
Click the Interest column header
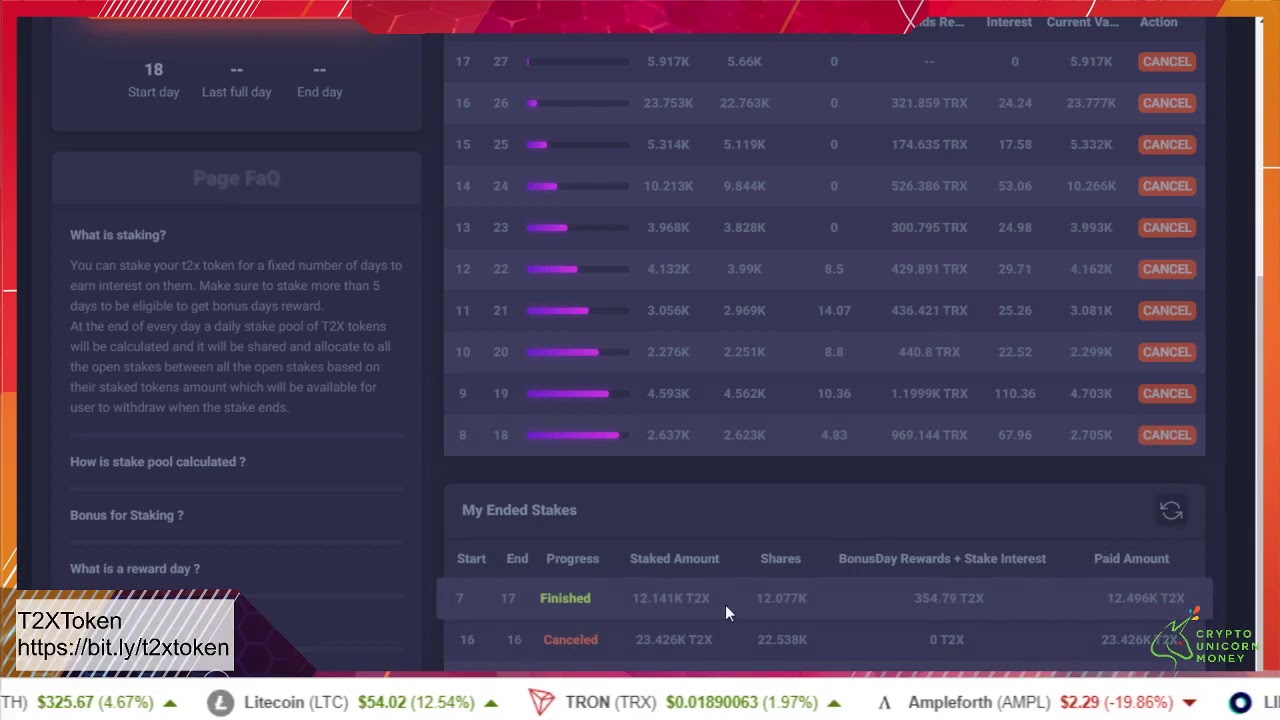coord(1009,22)
